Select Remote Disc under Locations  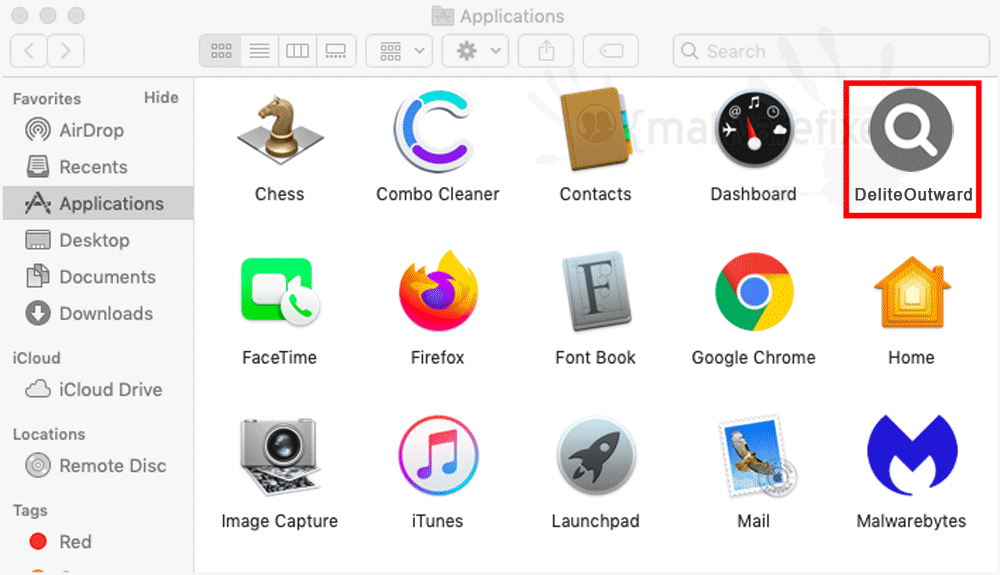pos(98,466)
